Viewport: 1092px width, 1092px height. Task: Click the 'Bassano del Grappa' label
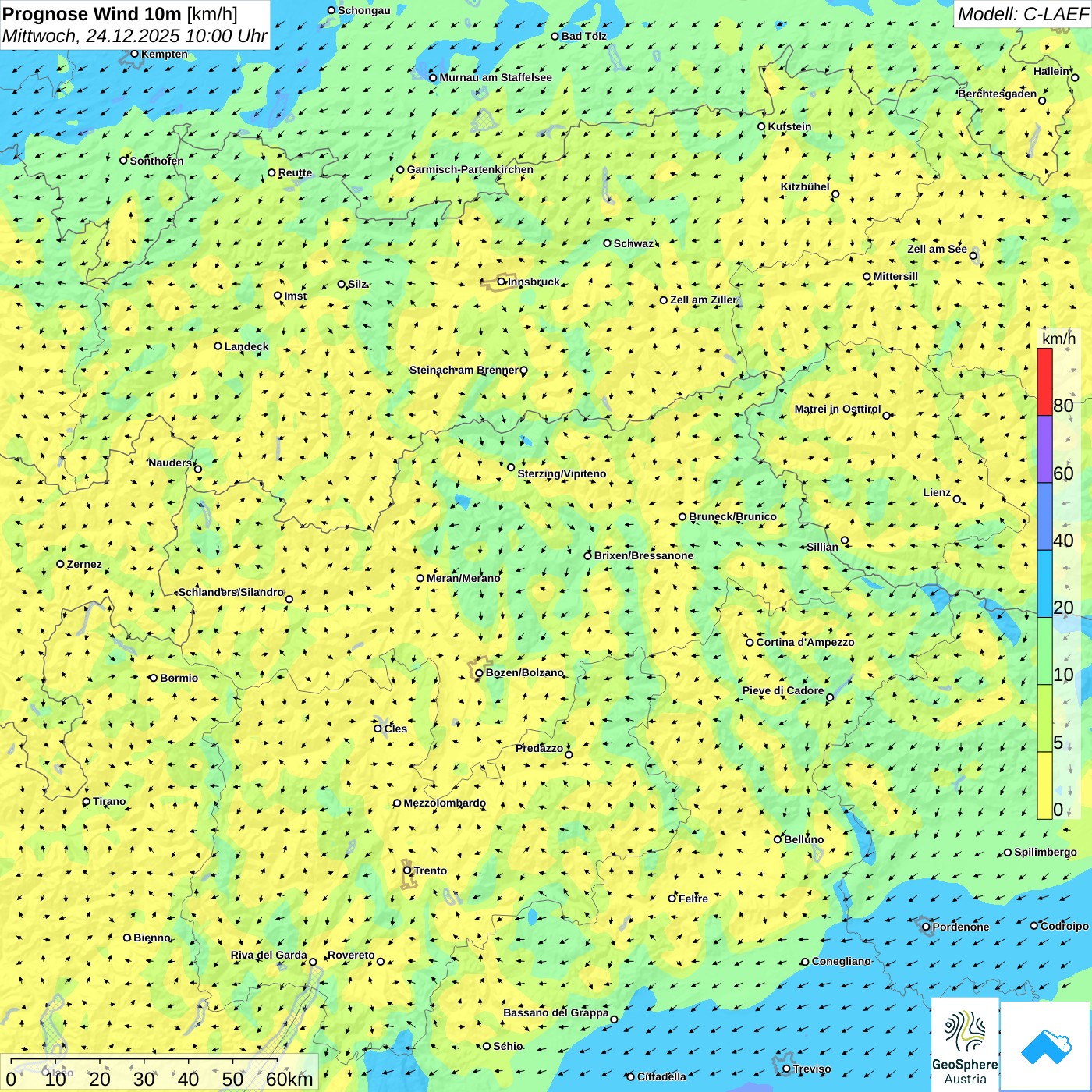556,1012
